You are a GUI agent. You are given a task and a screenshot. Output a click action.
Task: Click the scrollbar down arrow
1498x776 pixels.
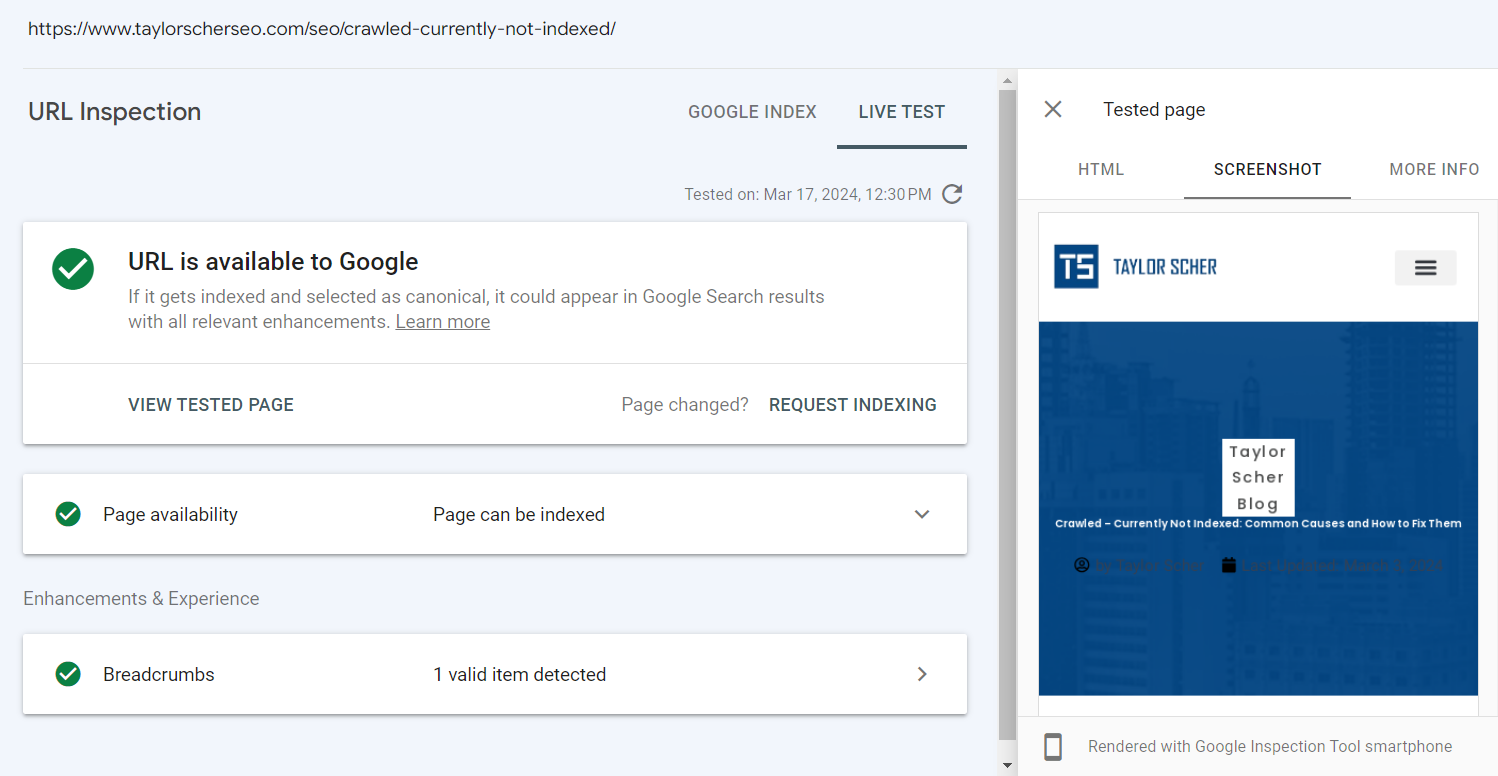tap(1007, 765)
